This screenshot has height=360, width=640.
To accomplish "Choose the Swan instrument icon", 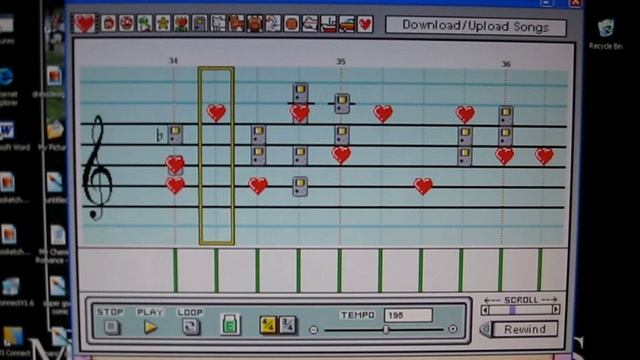I will tap(273, 24).
